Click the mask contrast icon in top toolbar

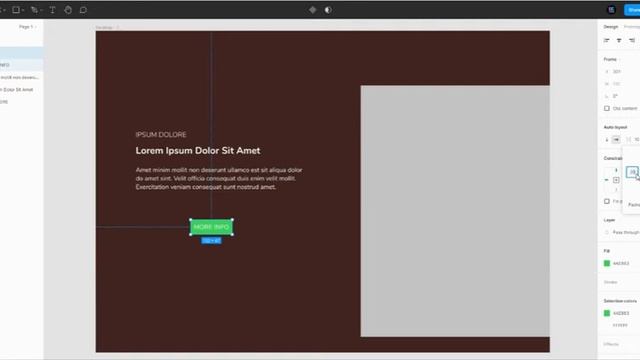click(x=328, y=10)
